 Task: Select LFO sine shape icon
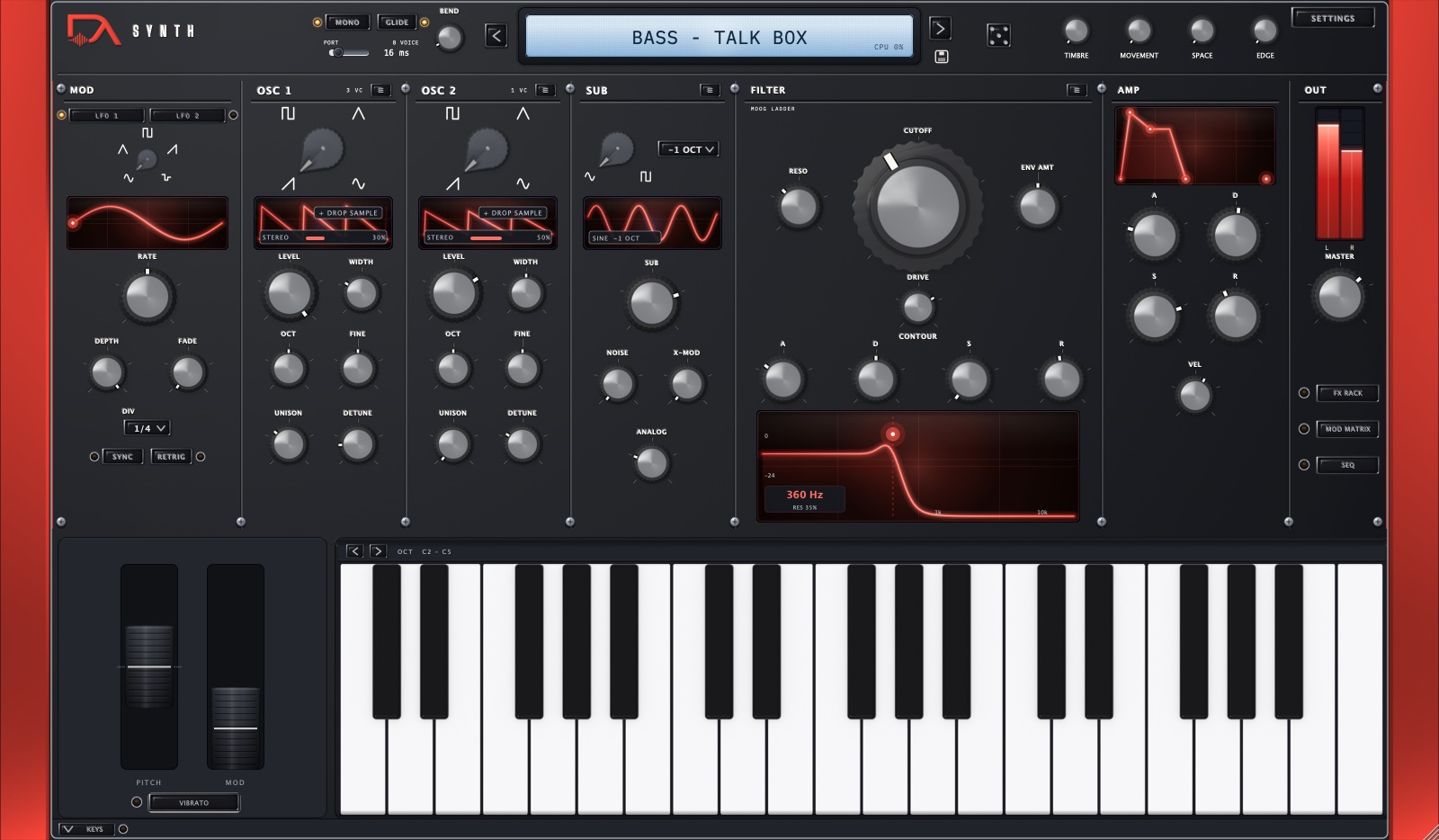[x=129, y=178]
